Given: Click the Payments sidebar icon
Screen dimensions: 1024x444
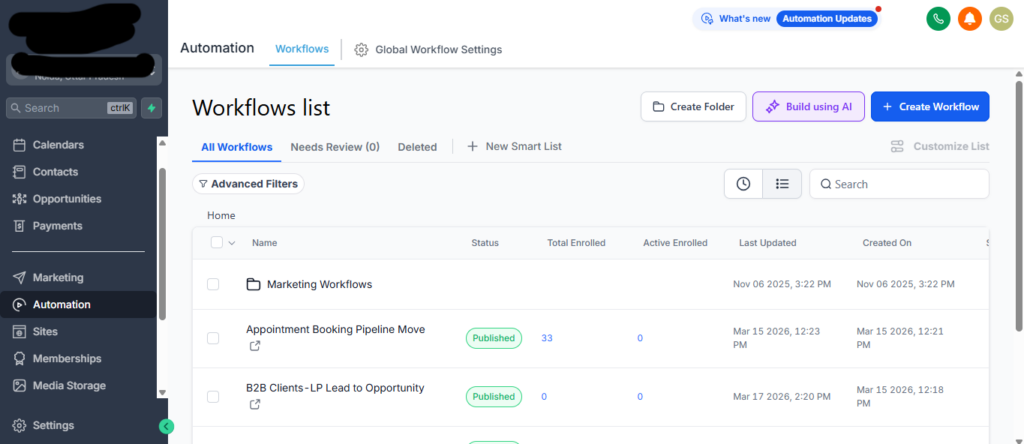Looking at the screenshot, I should tap(20, 226).
